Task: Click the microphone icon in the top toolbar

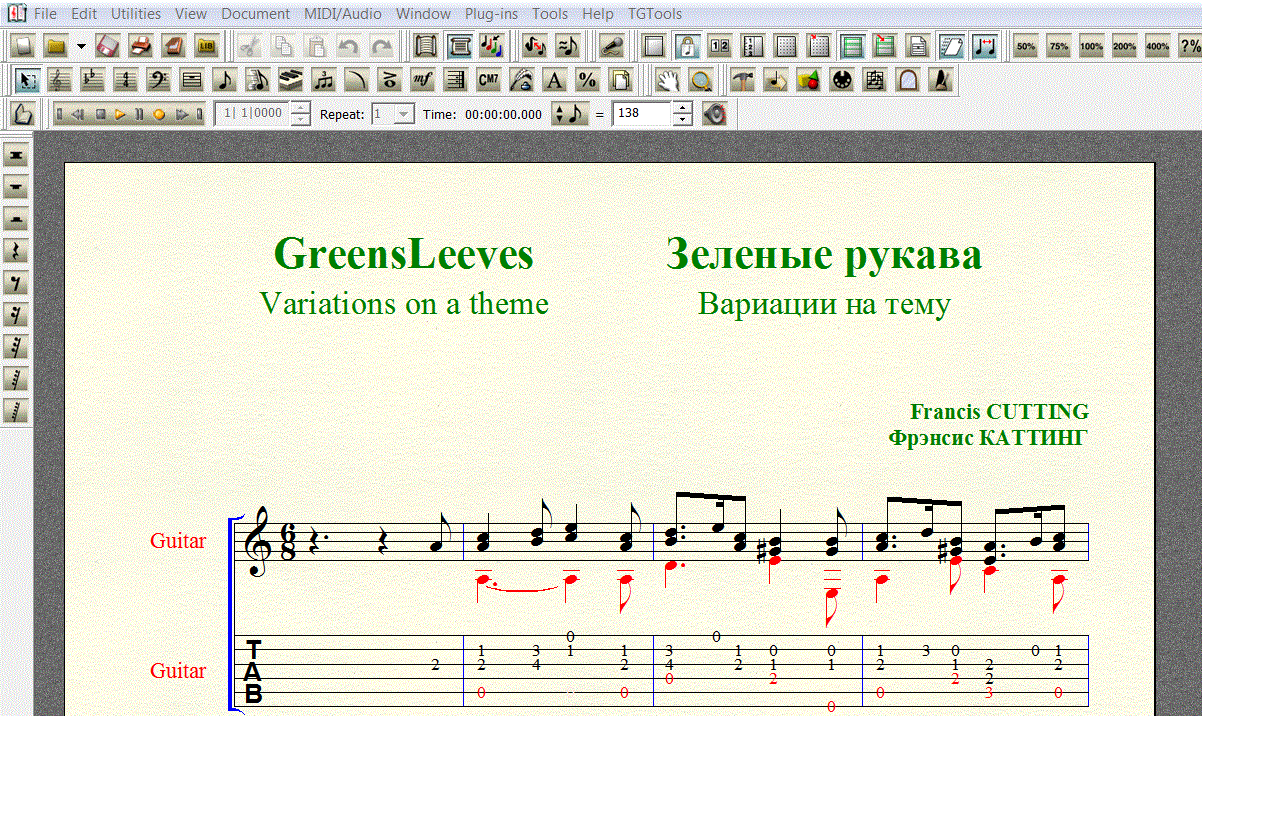Action: tap(612, 46)
